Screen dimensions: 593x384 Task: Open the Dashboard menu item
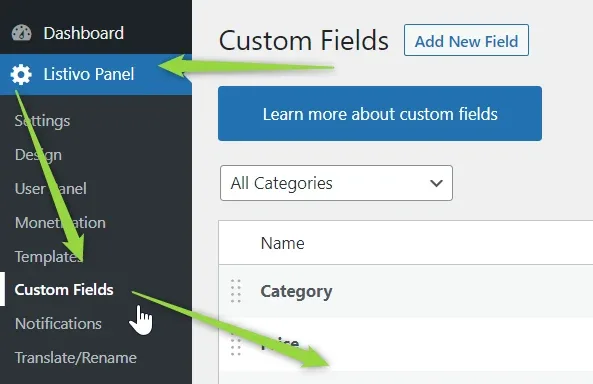click(x=84, y=33)
